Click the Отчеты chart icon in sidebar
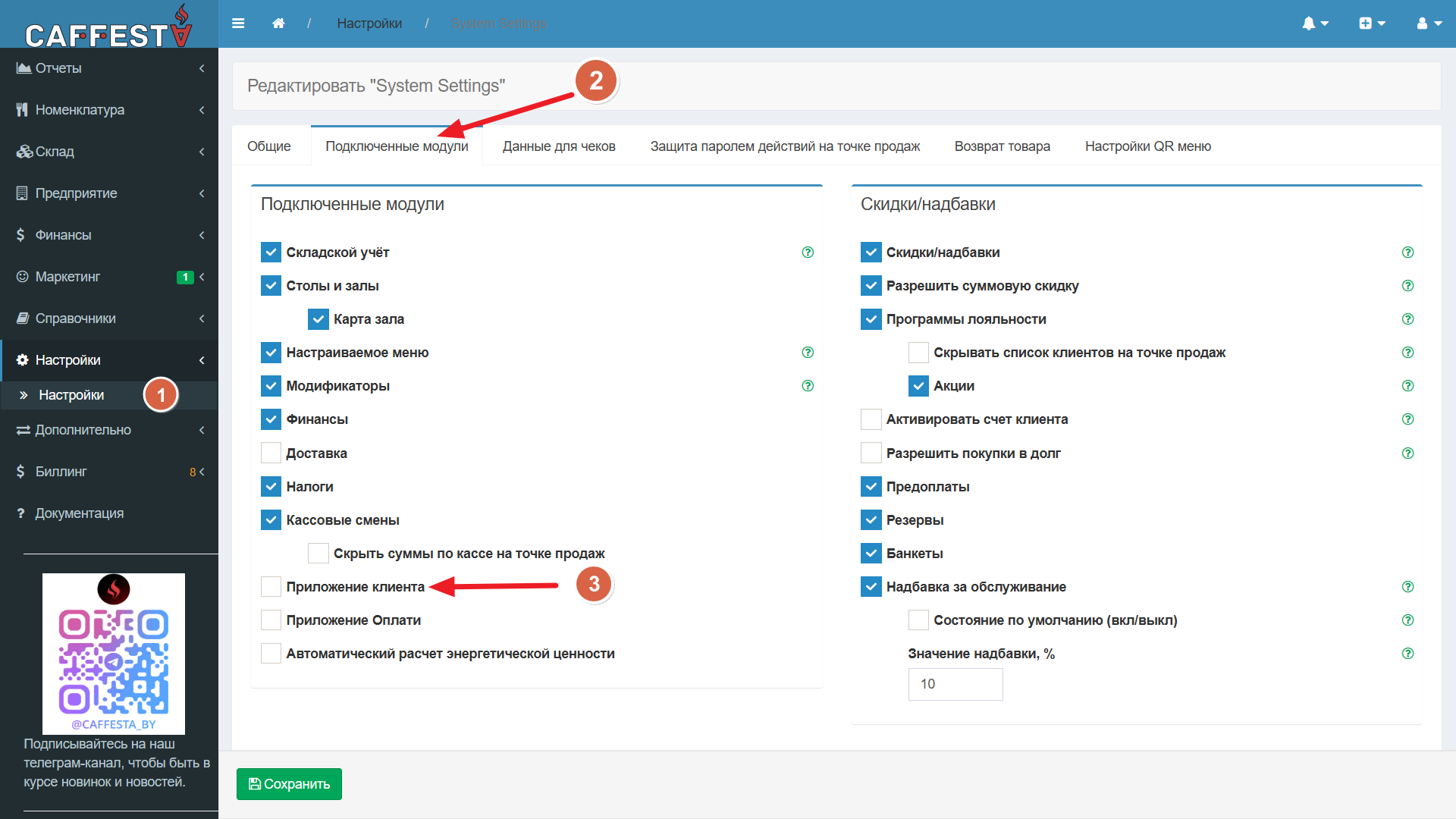 click(24, 68)
